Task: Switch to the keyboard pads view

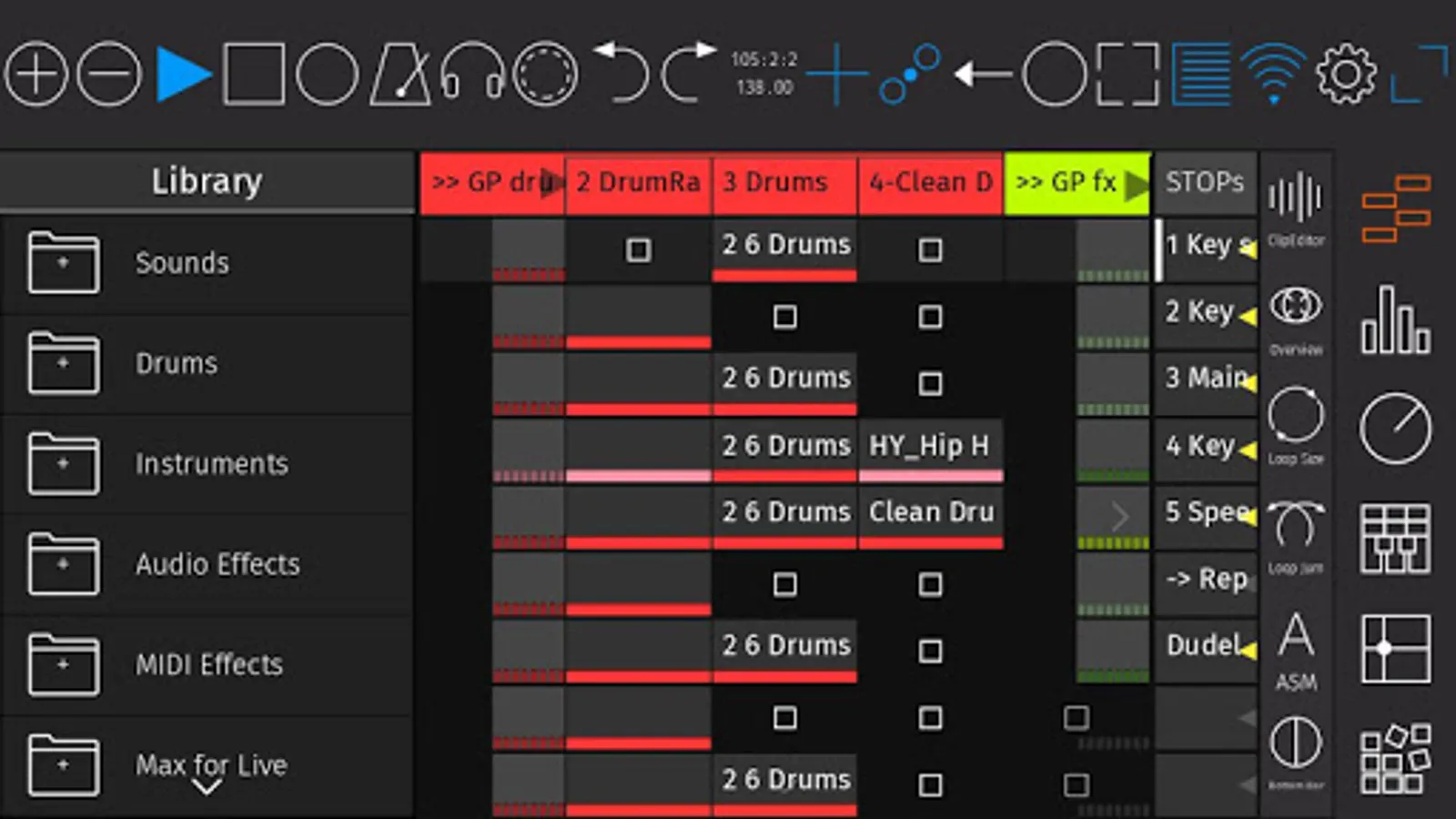Action: (x=1396, y=539)
